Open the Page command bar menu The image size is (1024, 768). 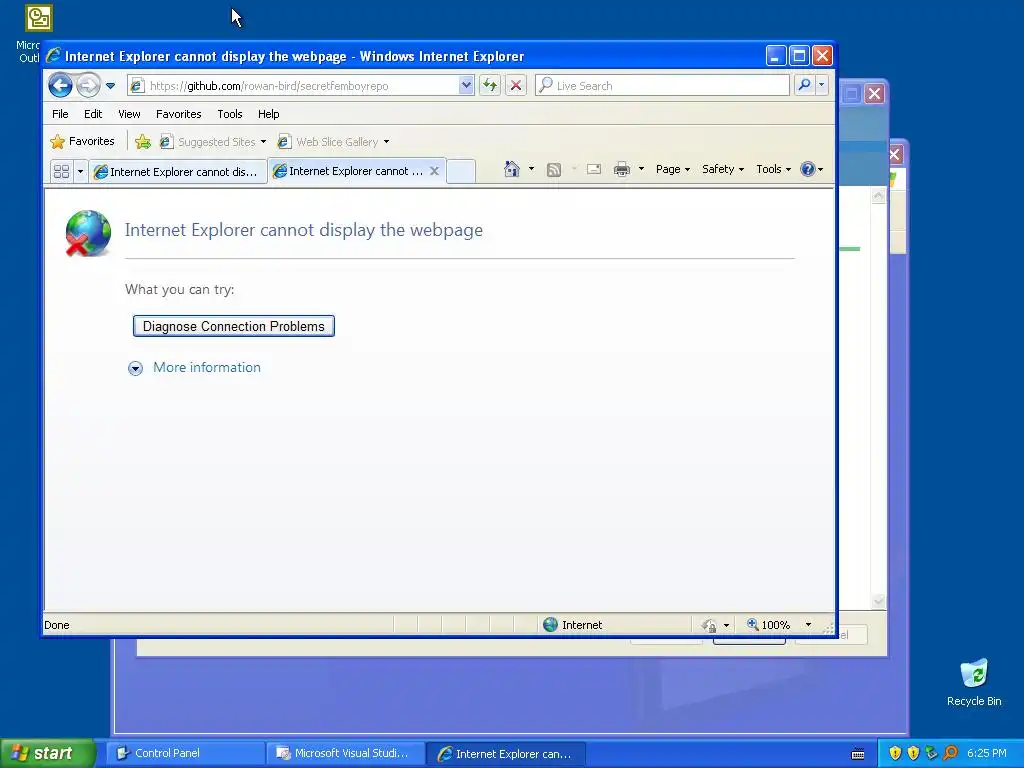[673, 169]
